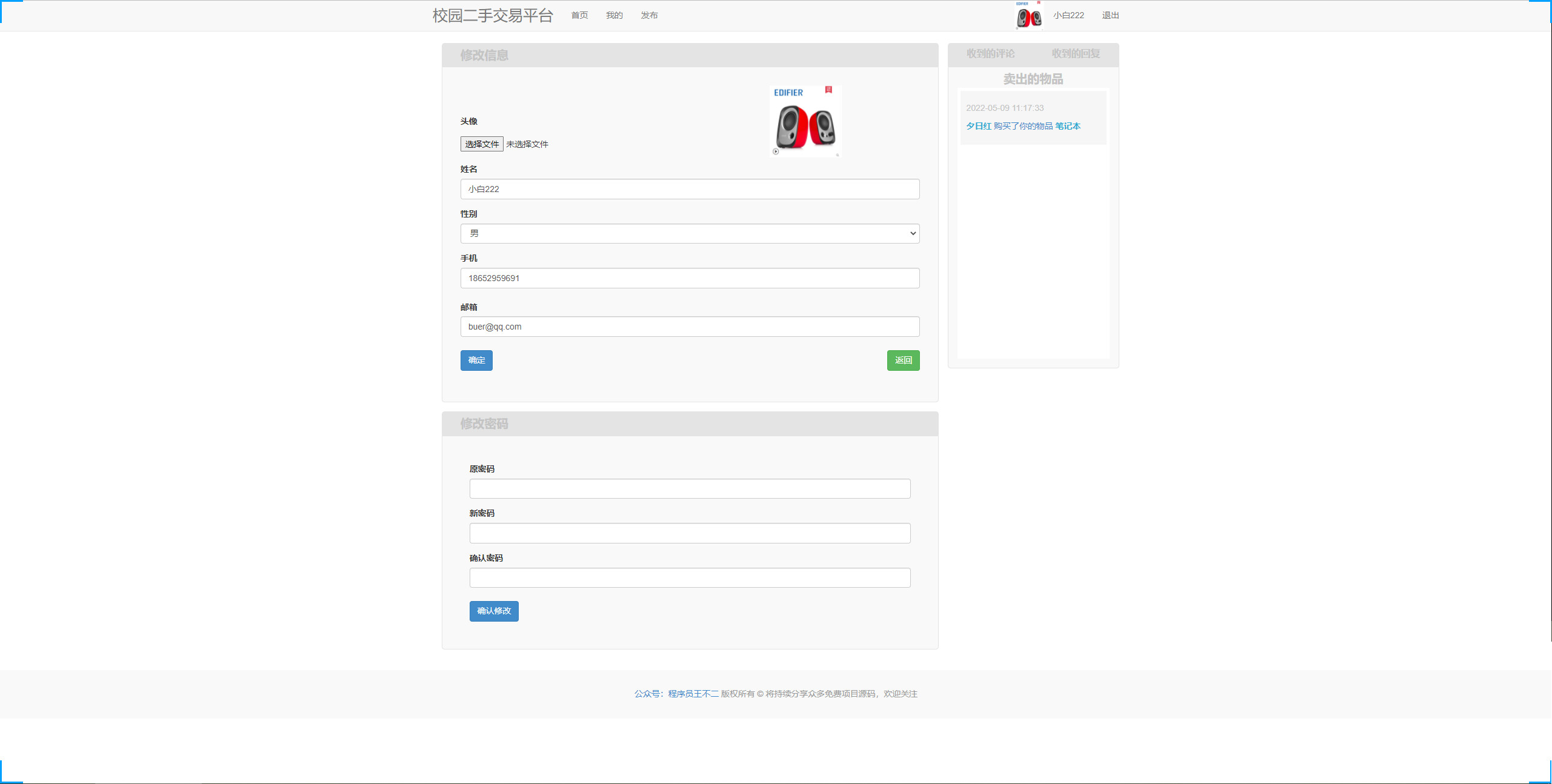Switch to the 收到的回复 tab
This screenshot has height=784, width=1552.
[x=1076, y=53]
